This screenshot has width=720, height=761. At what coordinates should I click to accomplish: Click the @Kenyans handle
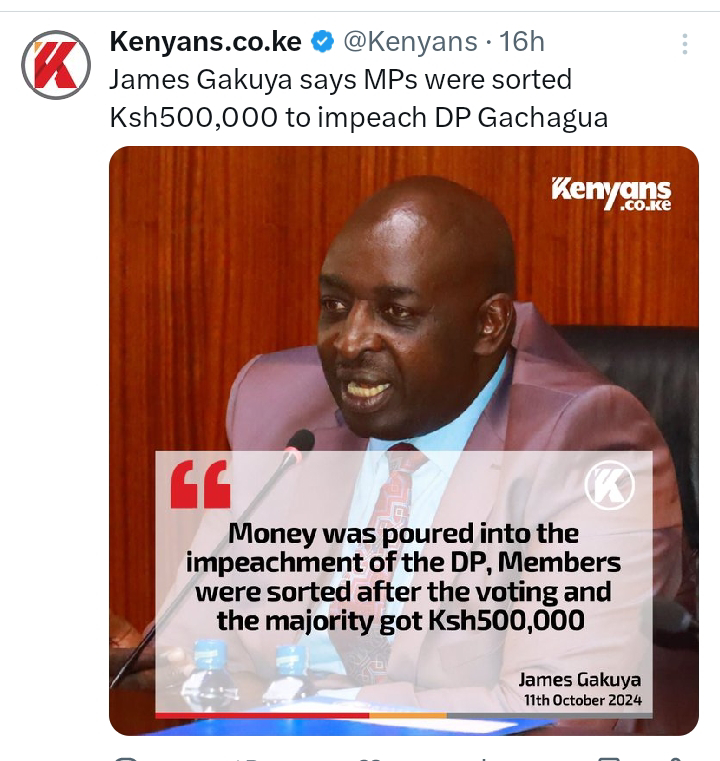click(410, 42)
